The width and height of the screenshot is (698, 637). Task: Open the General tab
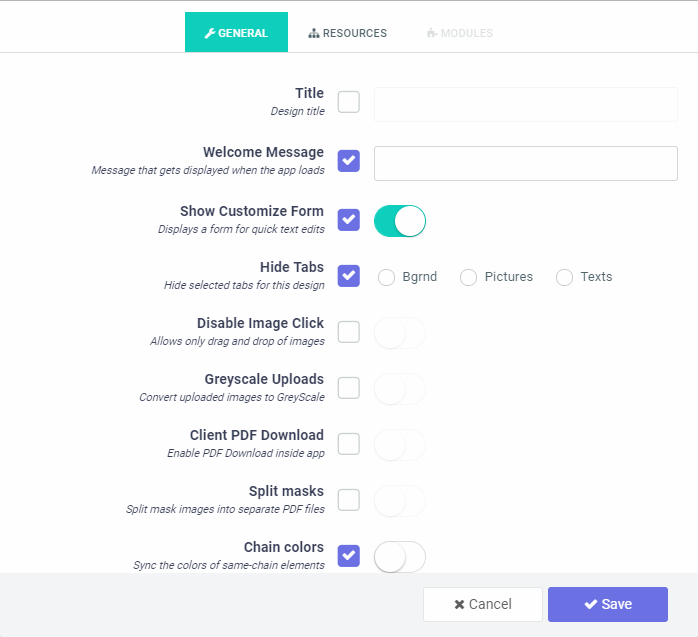click(236, 32)
